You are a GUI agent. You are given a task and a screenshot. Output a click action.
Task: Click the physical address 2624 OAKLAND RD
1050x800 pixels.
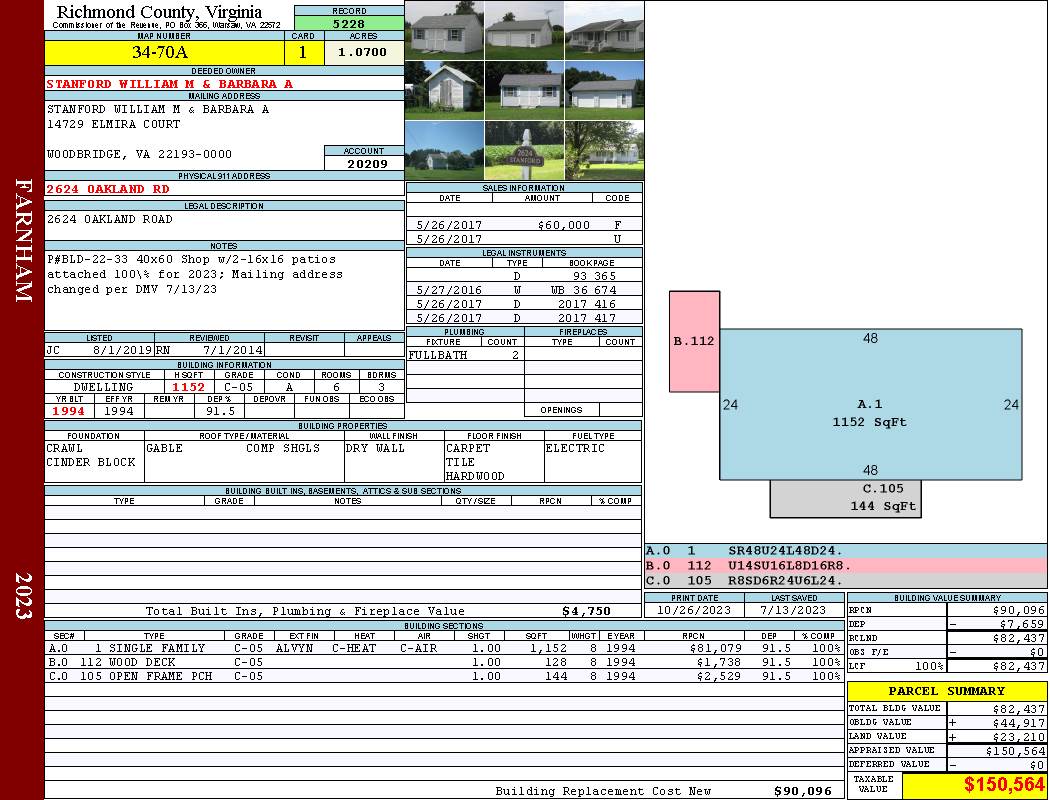(109, 188)
